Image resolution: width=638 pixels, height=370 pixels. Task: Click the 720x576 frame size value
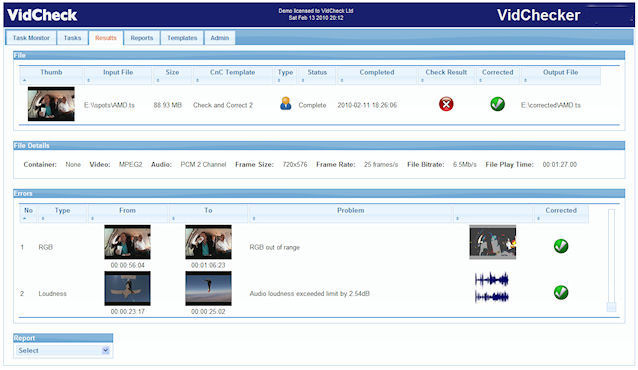295,164
